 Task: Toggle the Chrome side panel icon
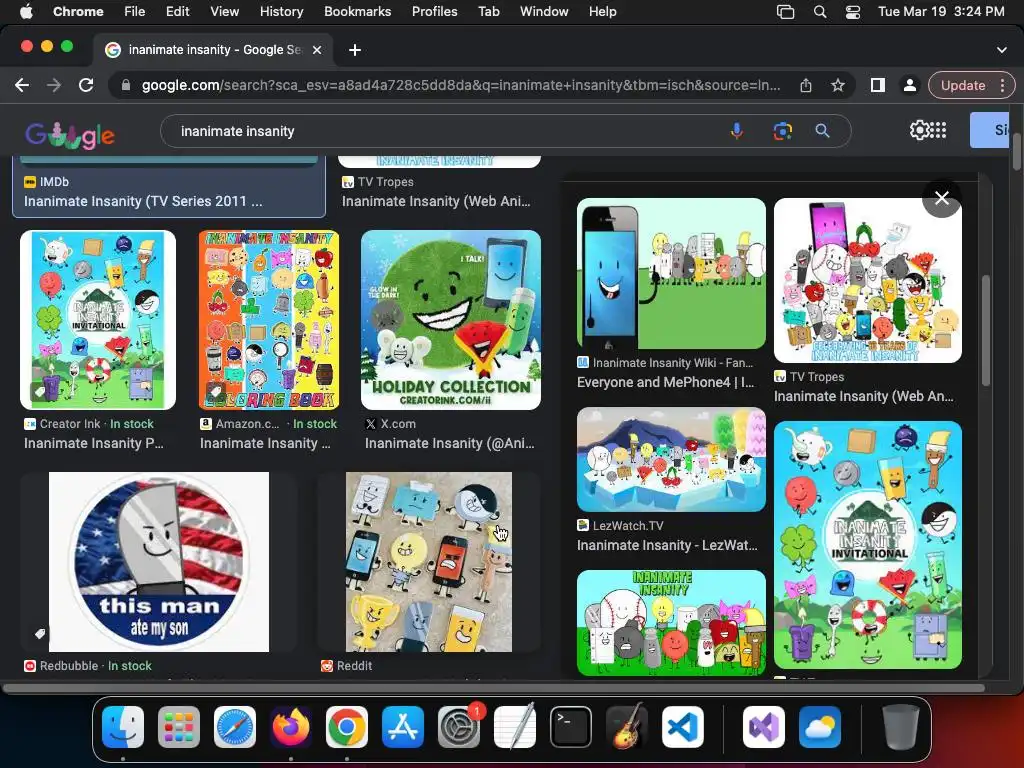coord(878,85)
